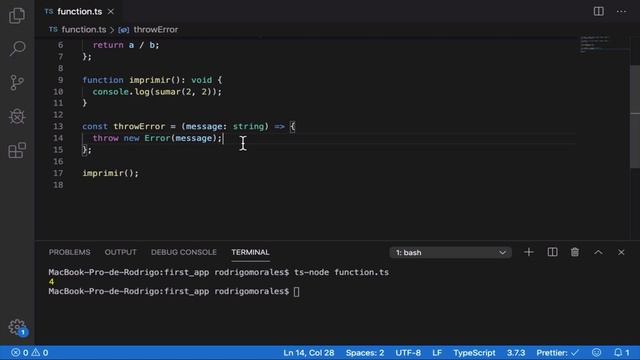Maximize the panel with up chevron

coord(598,252)
